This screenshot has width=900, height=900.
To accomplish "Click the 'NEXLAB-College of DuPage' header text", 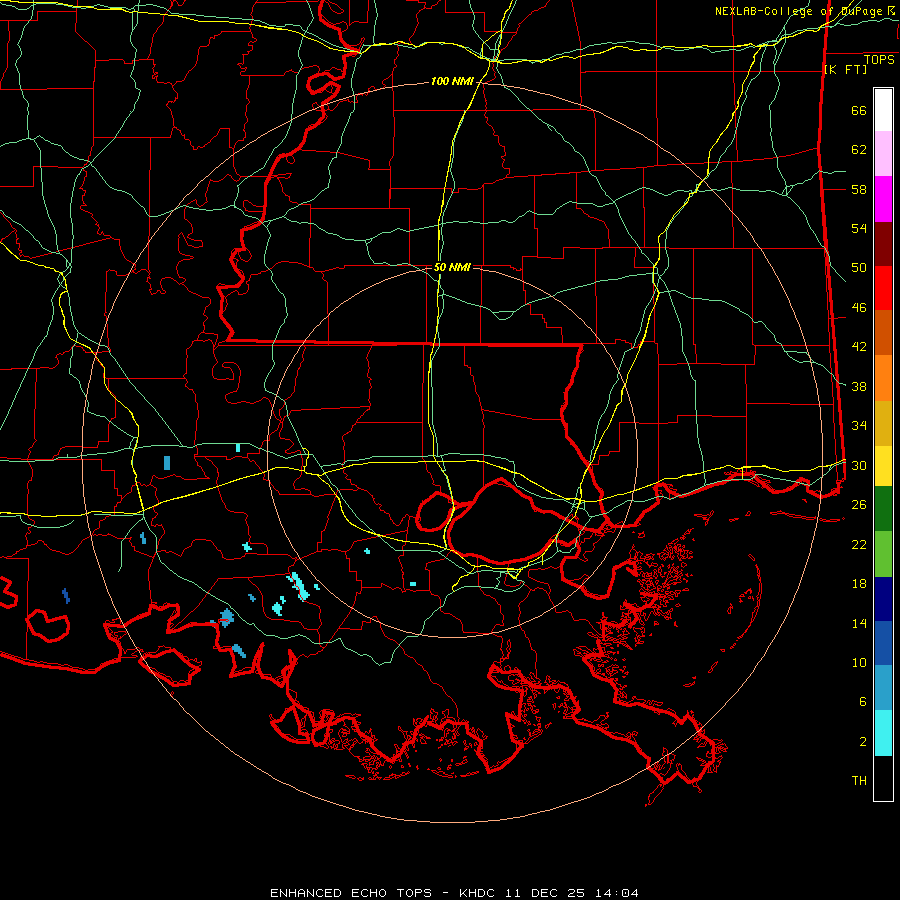I will pos(798,11).
